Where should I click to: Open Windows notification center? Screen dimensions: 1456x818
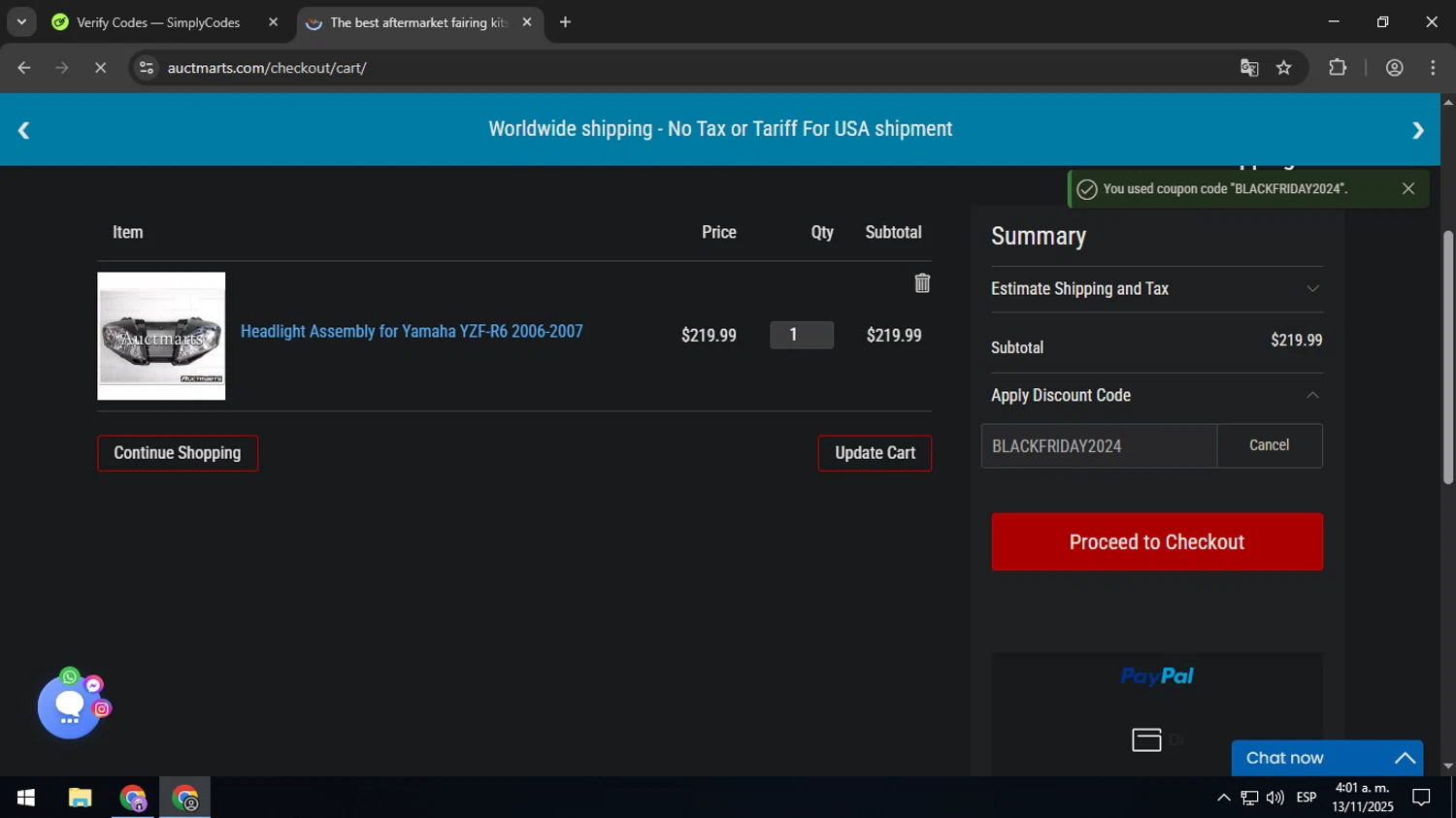1421,798
